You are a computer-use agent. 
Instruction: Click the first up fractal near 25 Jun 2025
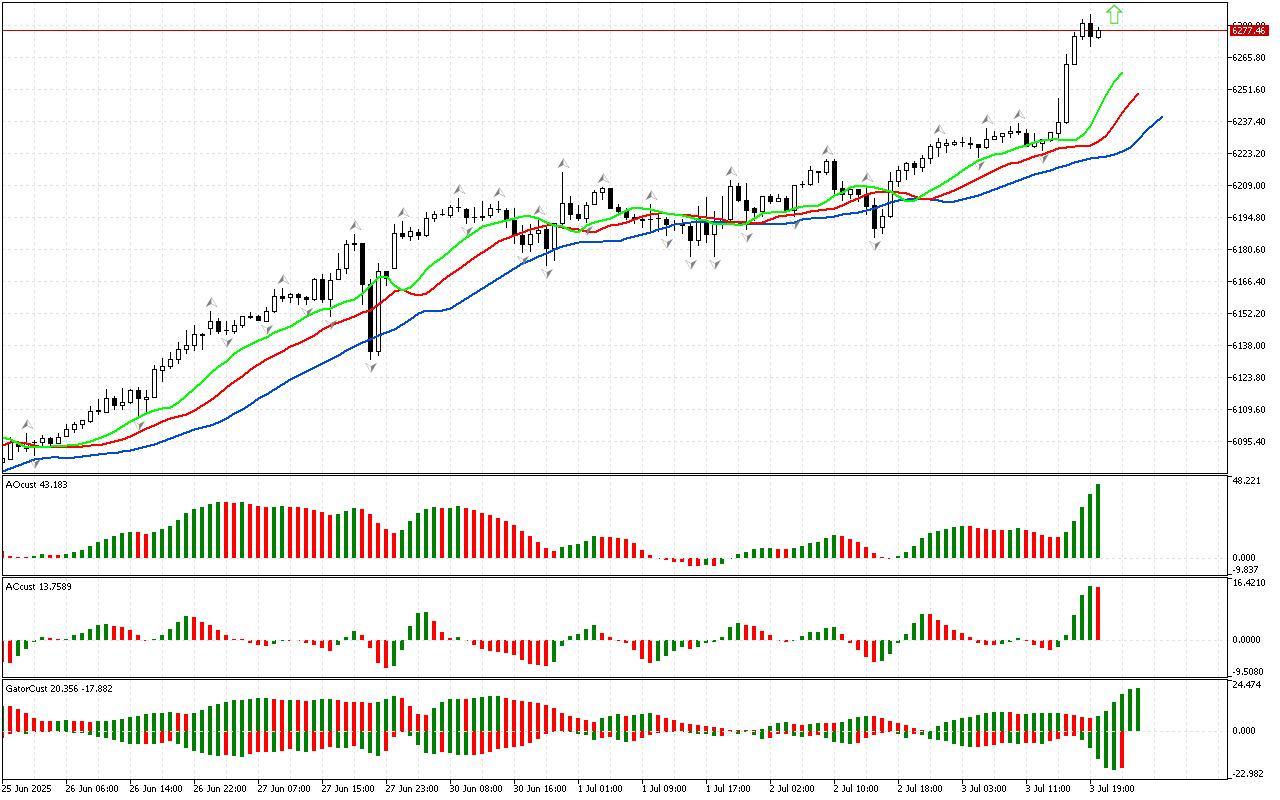click(28, 425)
